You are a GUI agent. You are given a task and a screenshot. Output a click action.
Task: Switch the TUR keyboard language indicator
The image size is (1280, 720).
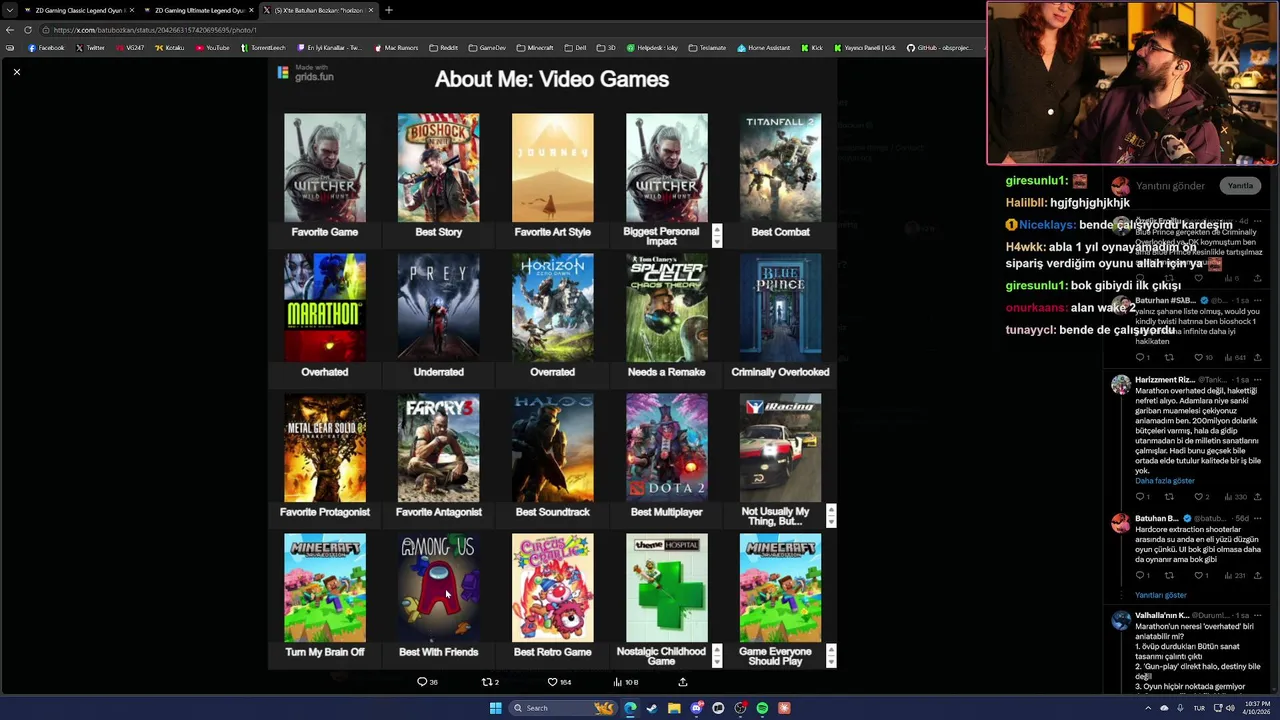(1199, 708)
